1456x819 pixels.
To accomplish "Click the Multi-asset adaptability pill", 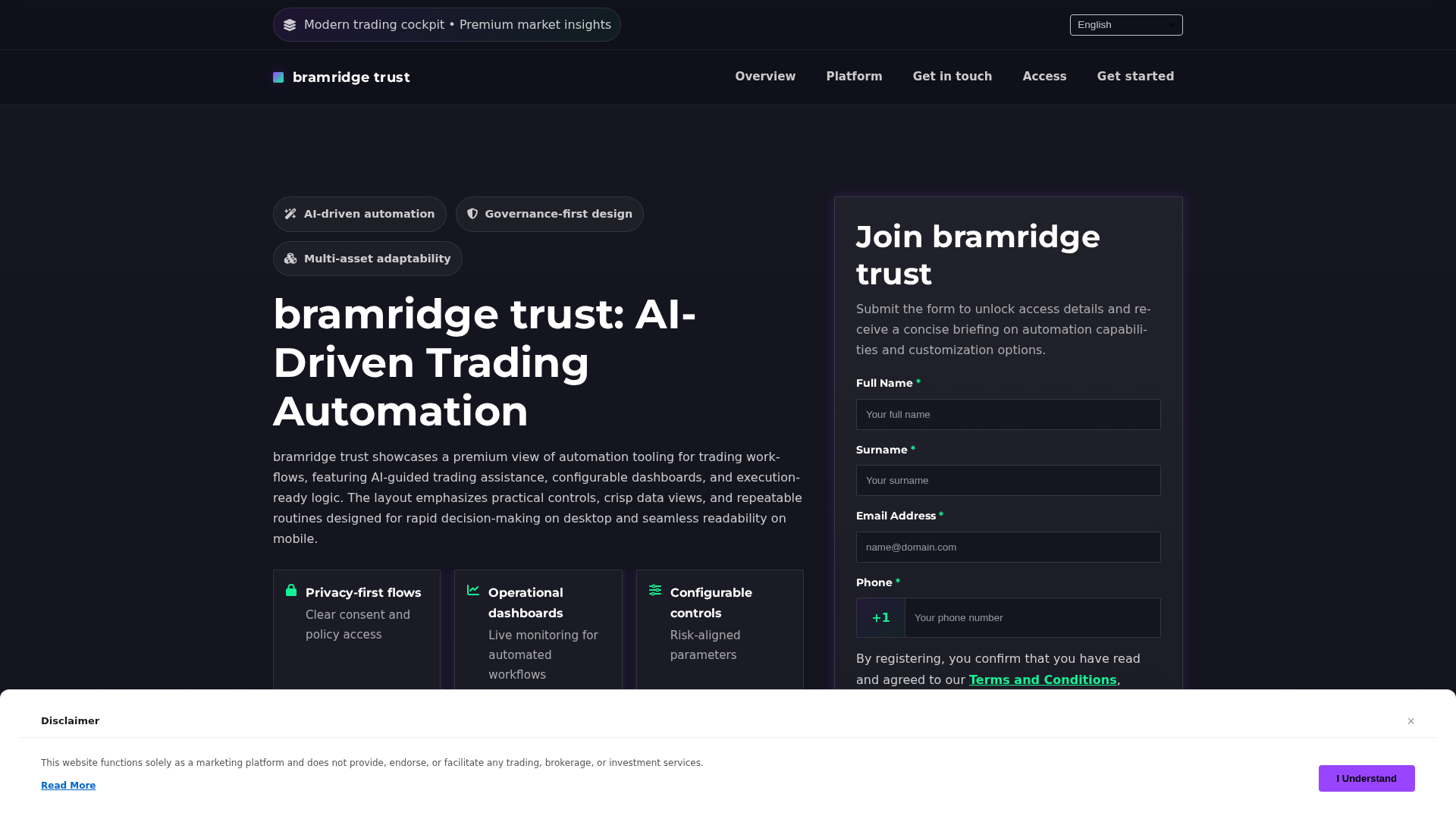I will (368, 259).
